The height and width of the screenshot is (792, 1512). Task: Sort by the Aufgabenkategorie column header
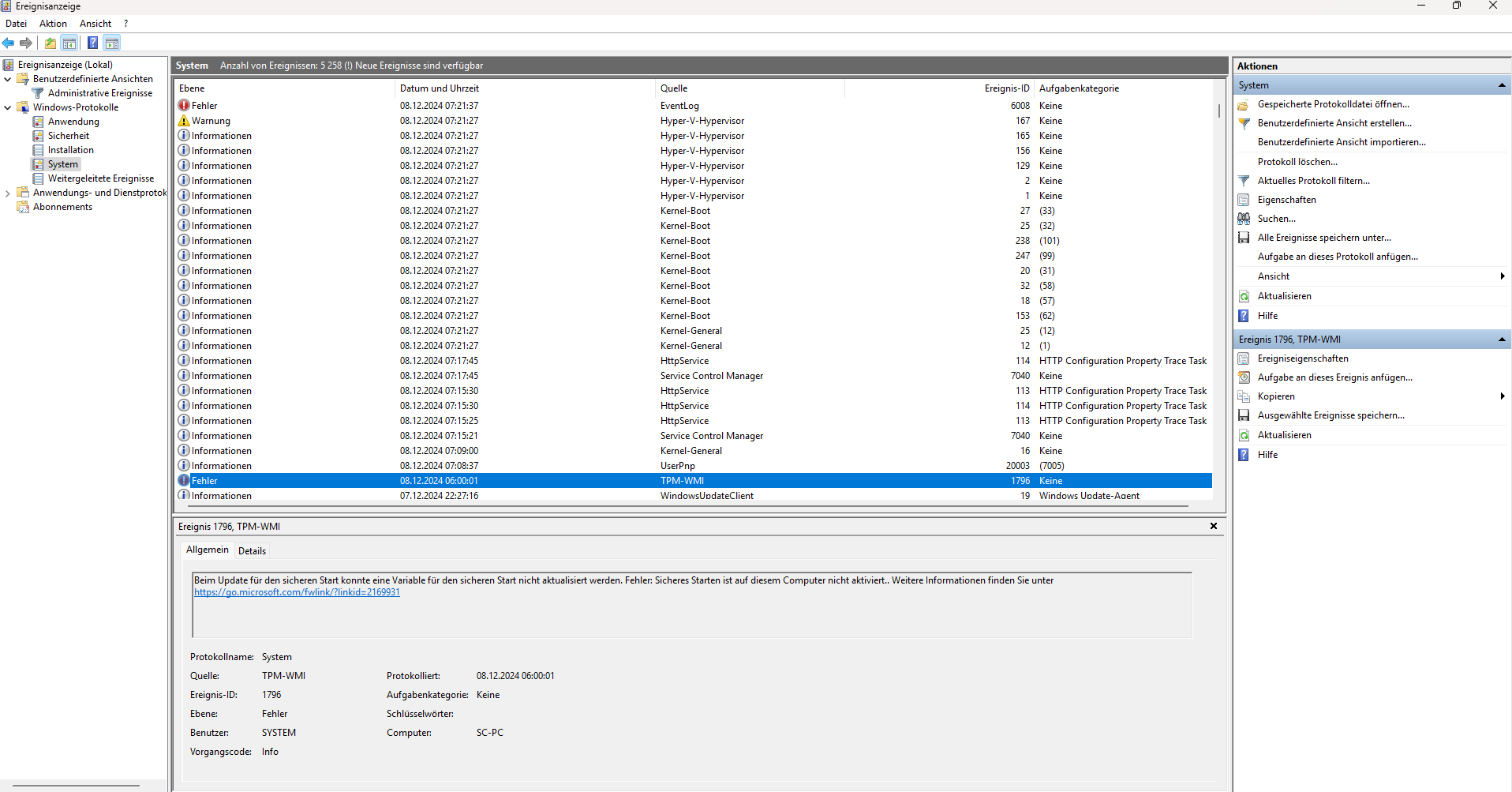click(x=1123, y=88)
